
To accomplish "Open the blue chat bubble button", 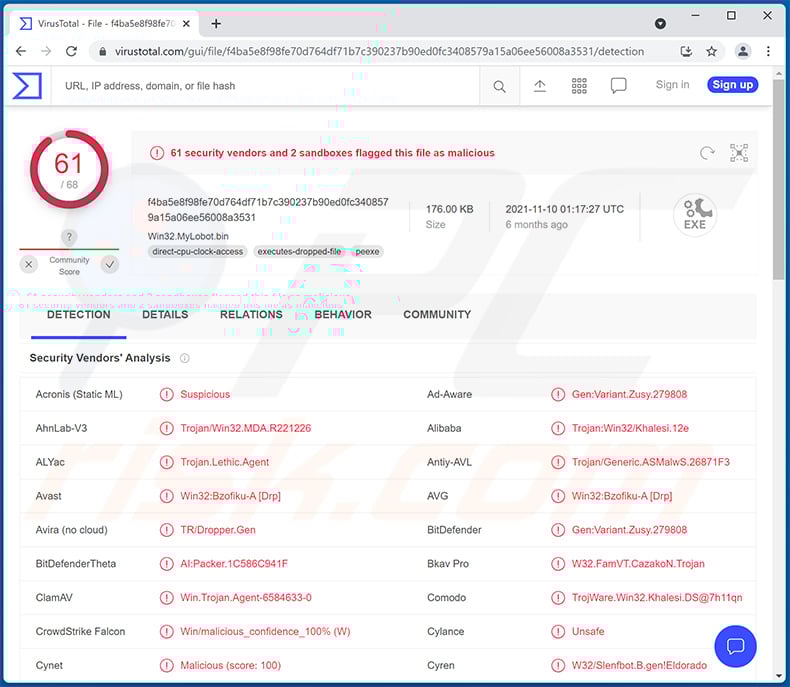I will (735, 646).
